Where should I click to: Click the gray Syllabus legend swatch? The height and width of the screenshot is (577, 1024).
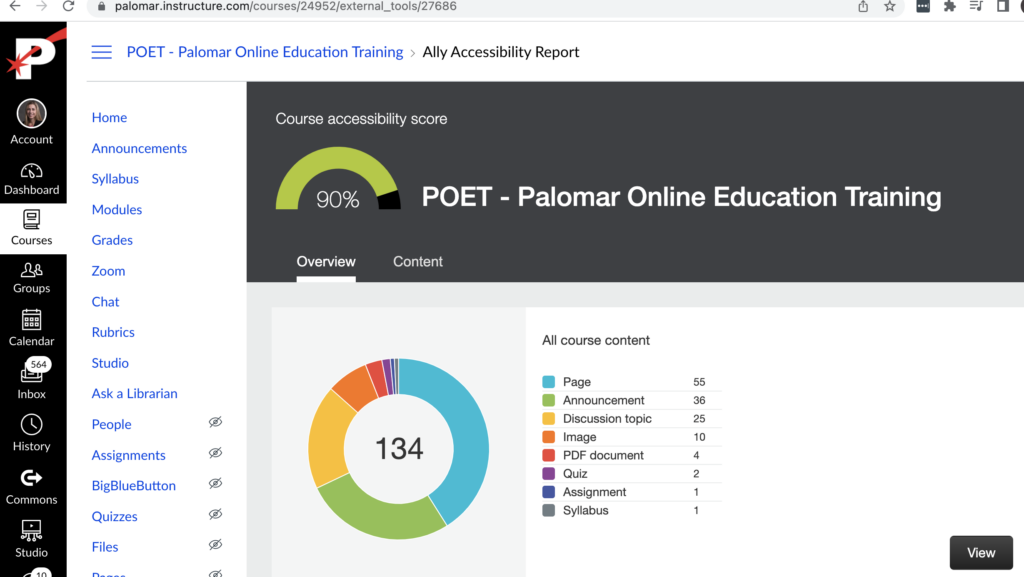pos(549,510)
